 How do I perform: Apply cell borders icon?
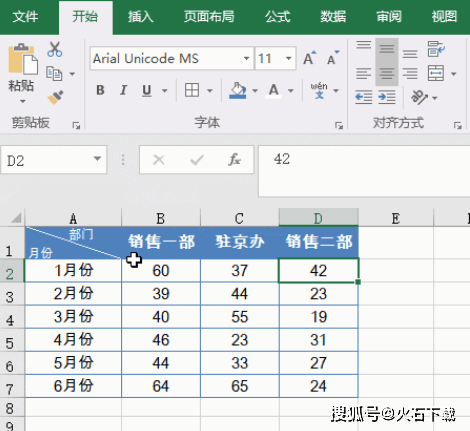pos(192,90)
